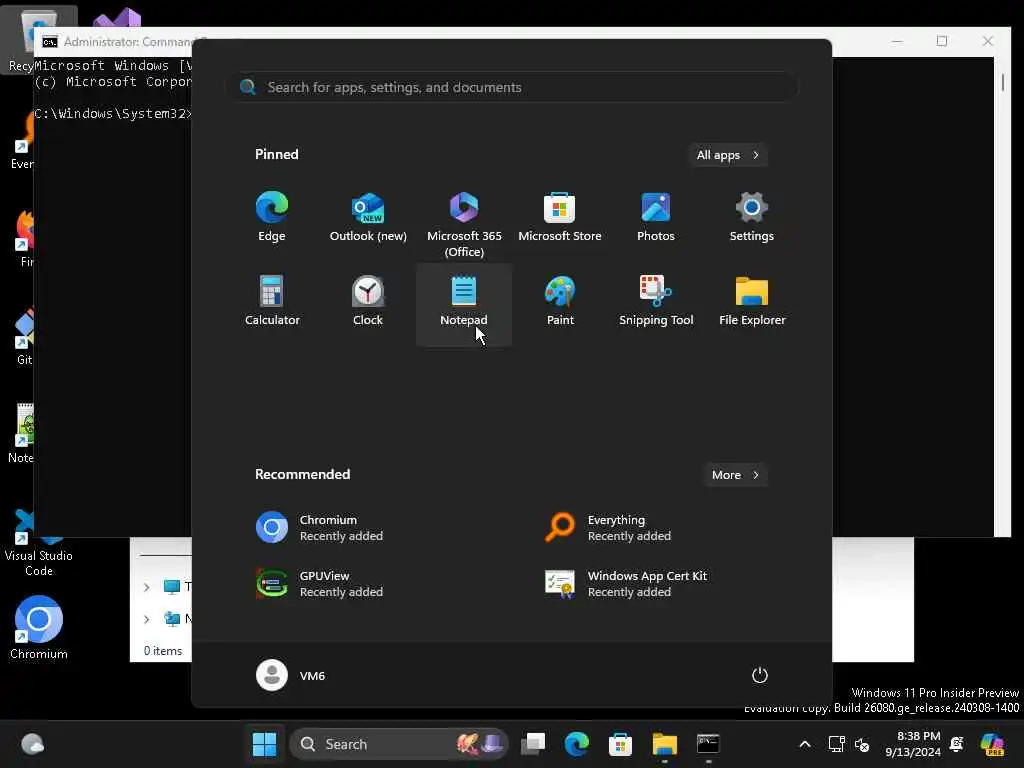Open Edge from pinned apps
The image size is (1024, 768).
coord(272,217)
